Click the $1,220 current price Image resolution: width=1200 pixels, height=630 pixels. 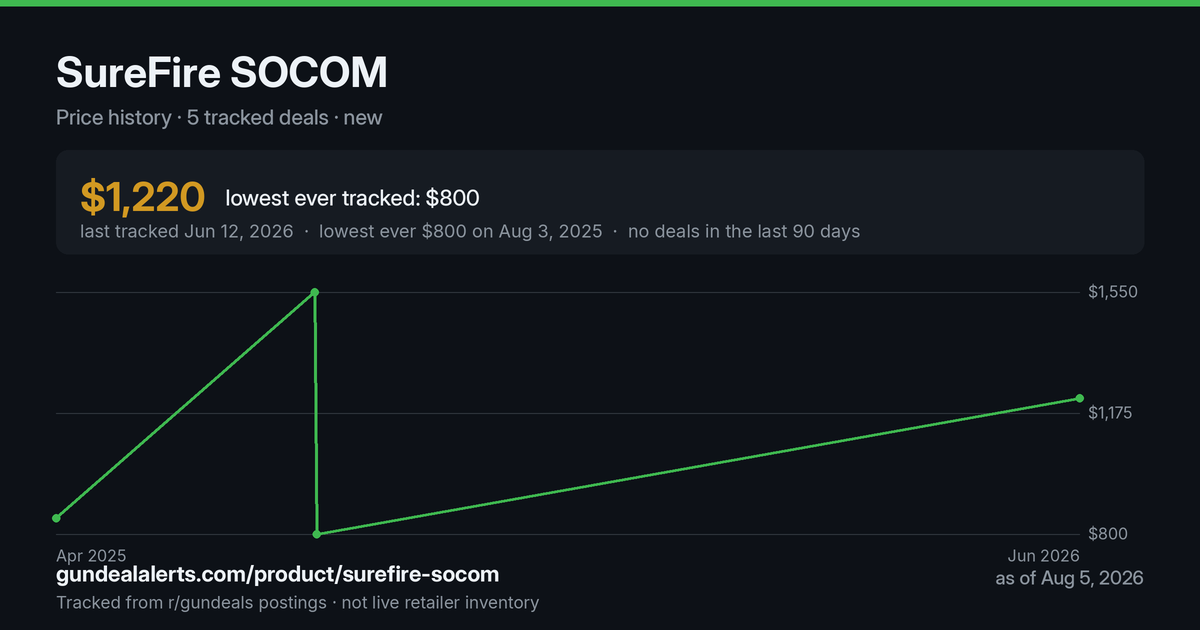click(x=143, y=198)
